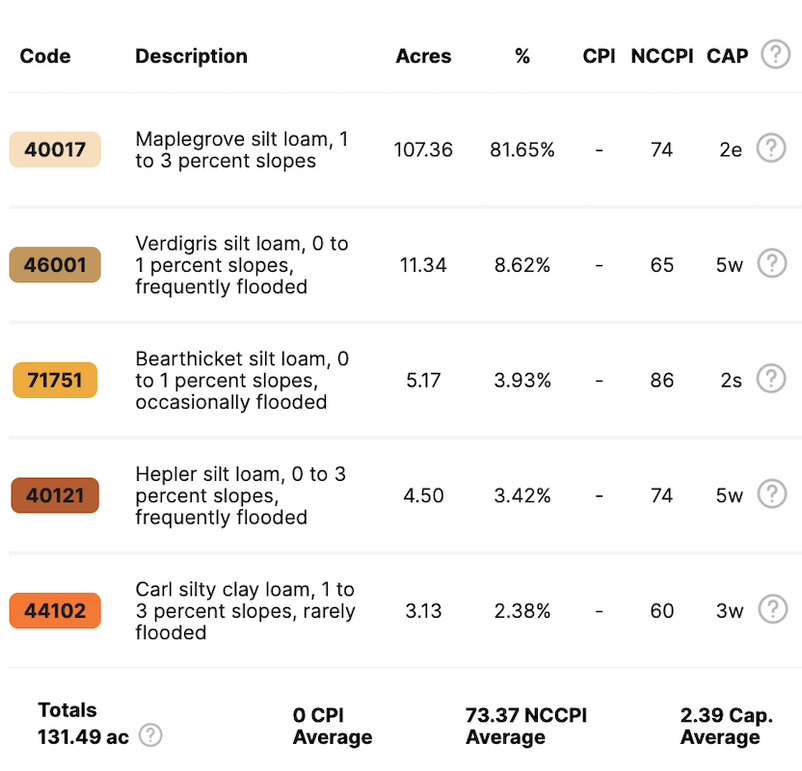Viewport: 802px width, 771px height.
Task: Select the 40121 soil code swatch
Action: pos(55,495)
